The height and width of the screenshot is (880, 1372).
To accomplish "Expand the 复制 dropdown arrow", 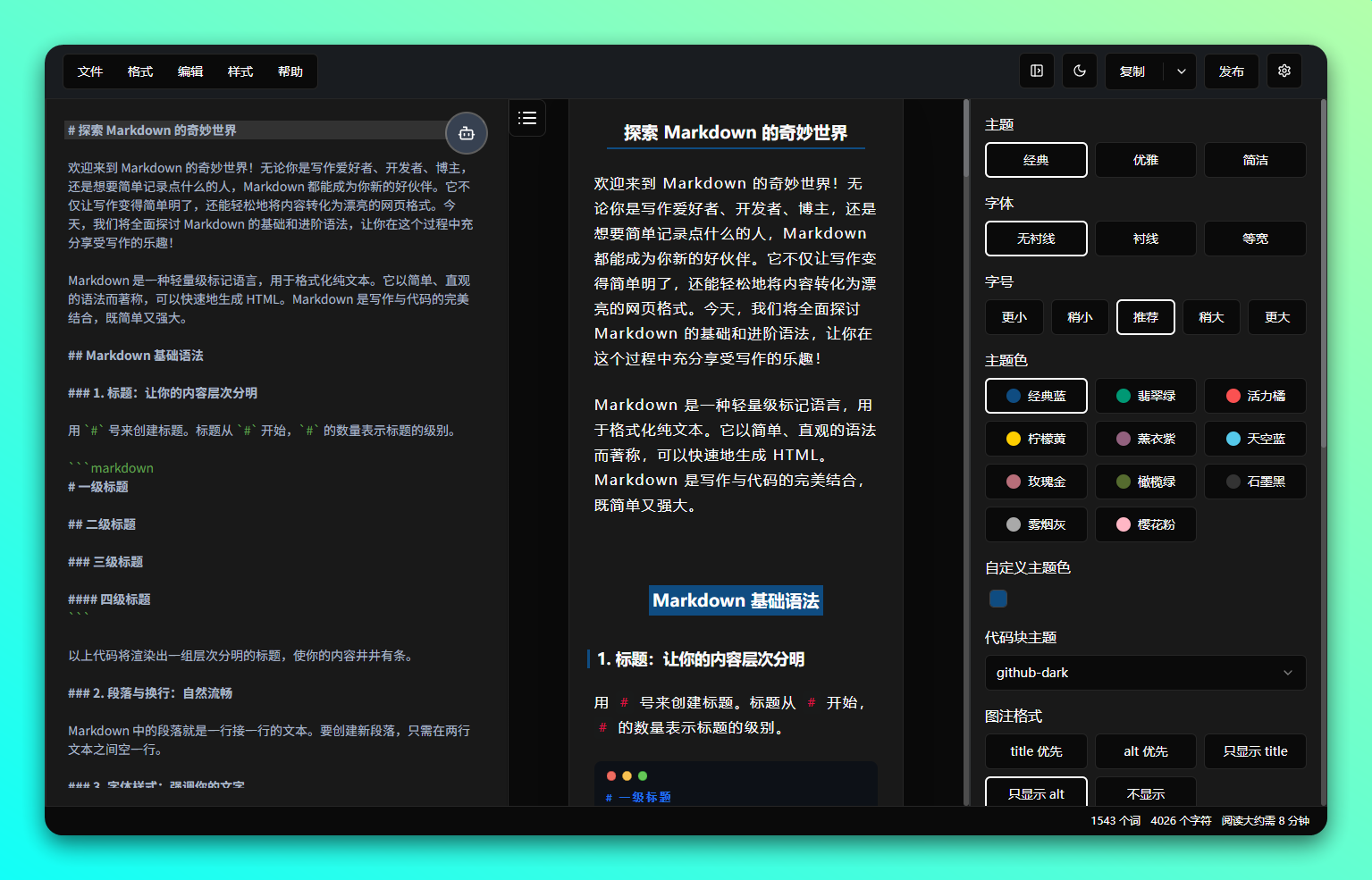I will (1181, 71).
